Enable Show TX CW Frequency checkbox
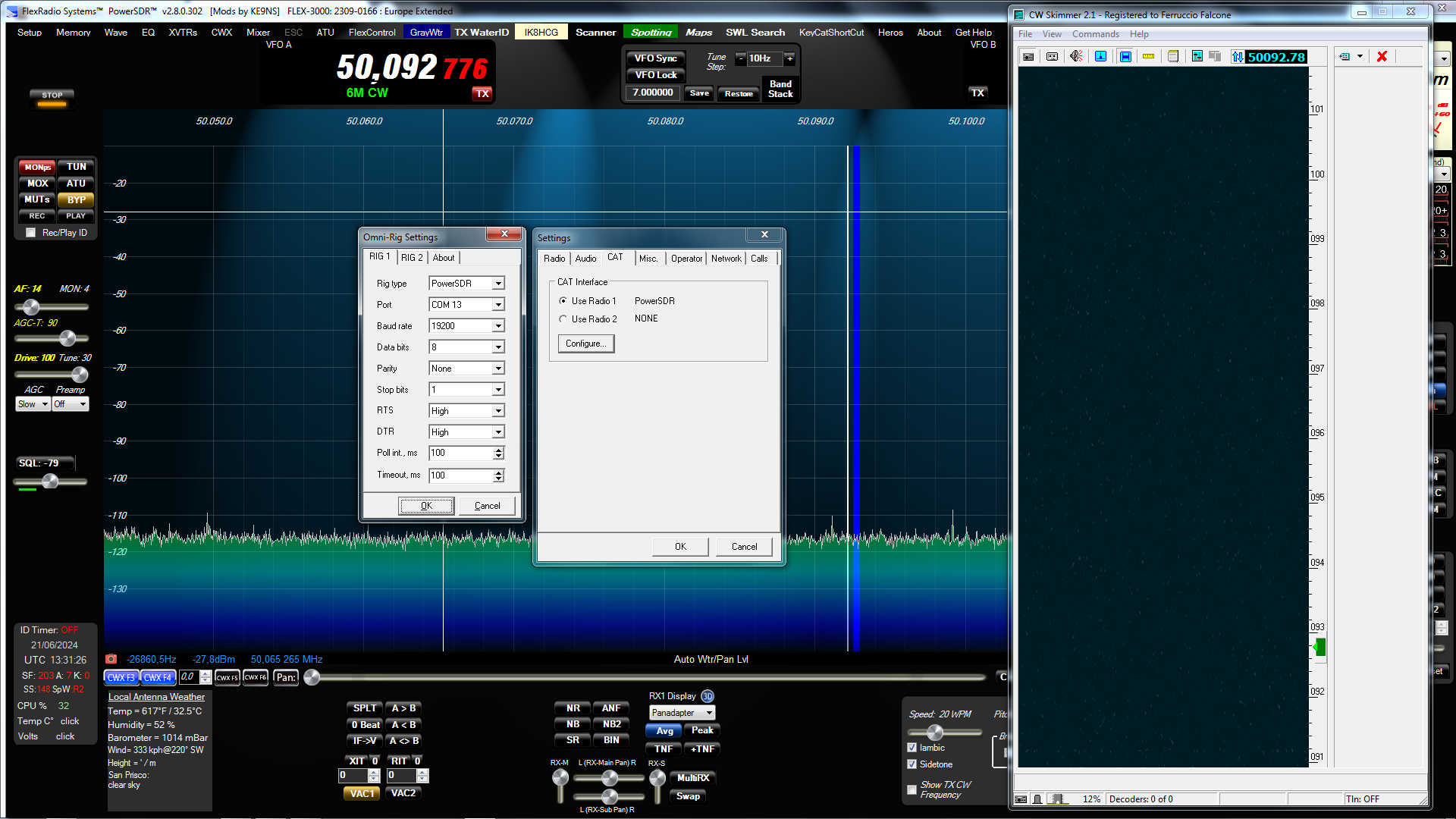 (912, 789)
